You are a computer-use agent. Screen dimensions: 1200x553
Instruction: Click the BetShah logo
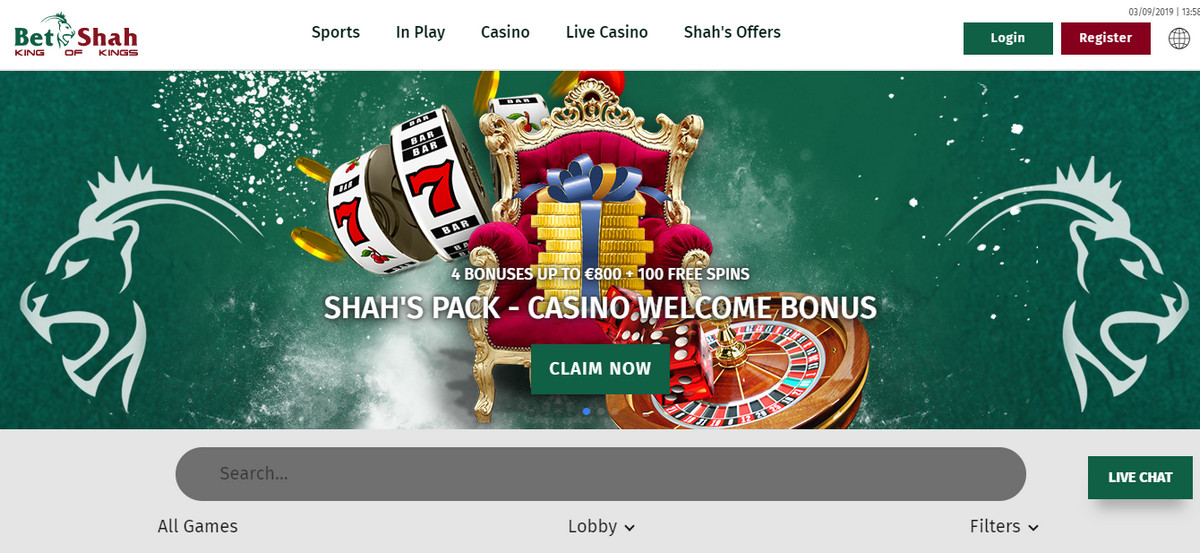[x=76, y=34]
